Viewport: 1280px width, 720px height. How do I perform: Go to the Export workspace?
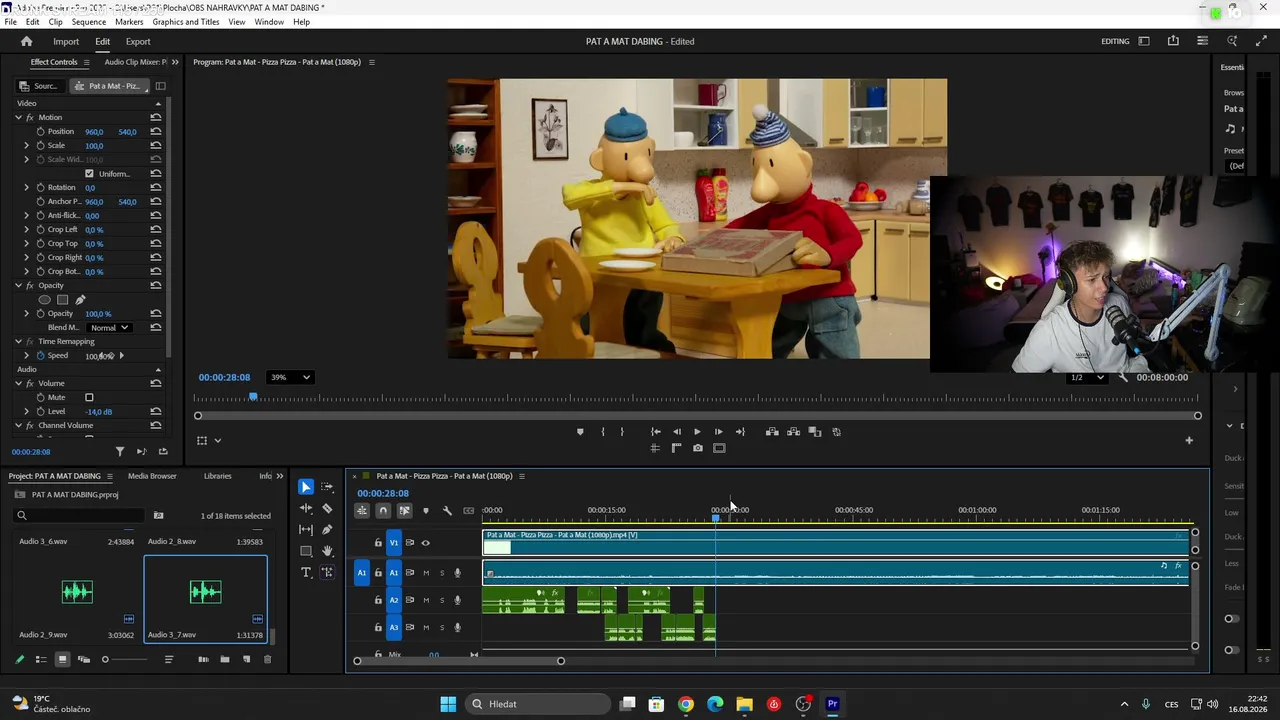[x=138, y=42]
